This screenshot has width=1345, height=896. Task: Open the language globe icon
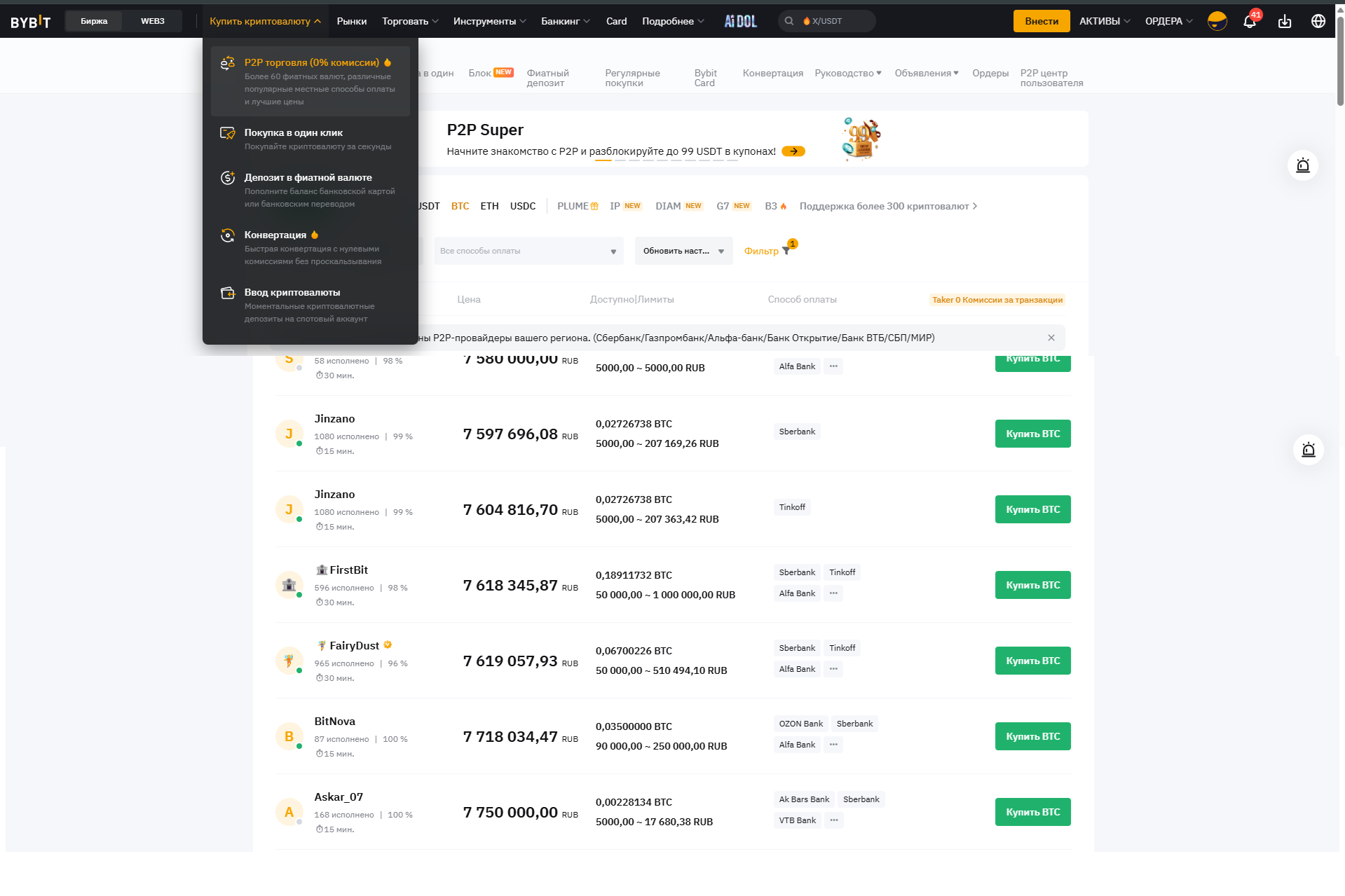(1318, 21)
